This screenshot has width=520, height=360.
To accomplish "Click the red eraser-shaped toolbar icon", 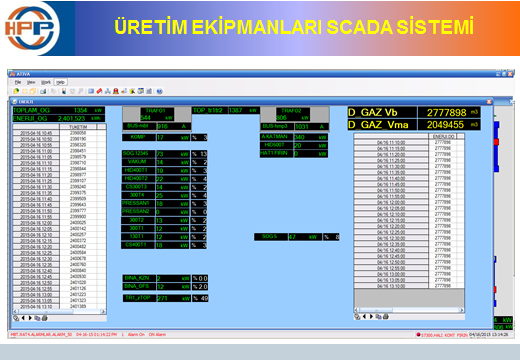I will tap(99, 91).
